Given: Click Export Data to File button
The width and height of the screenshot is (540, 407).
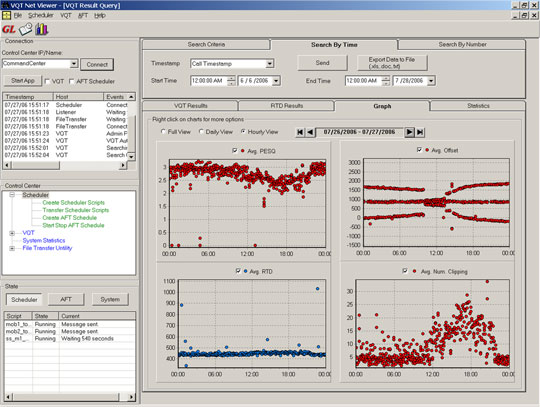Looking at the screenshot, I should (392, 63).
